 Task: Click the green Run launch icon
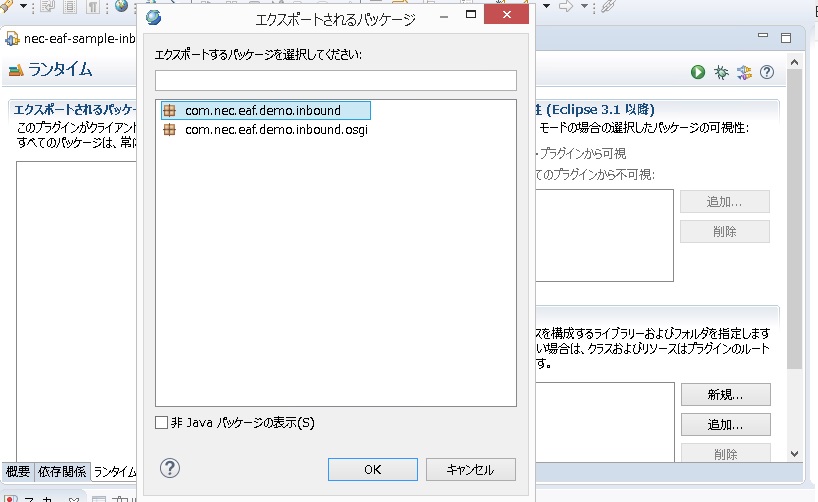(x=698, y=72)
